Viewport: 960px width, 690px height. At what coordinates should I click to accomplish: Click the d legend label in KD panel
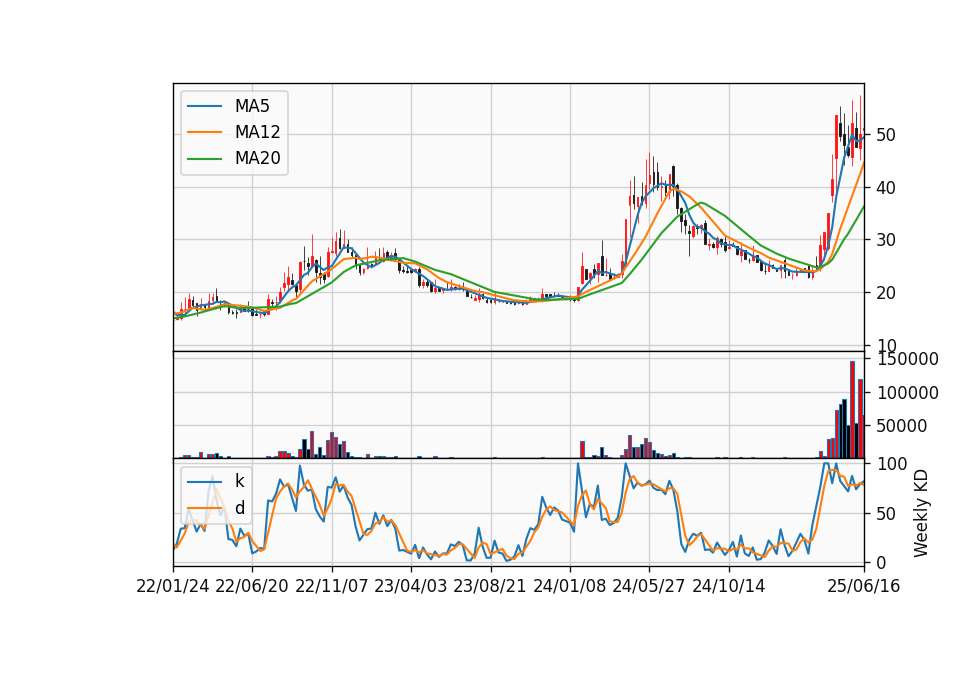[x=239, y=508]
